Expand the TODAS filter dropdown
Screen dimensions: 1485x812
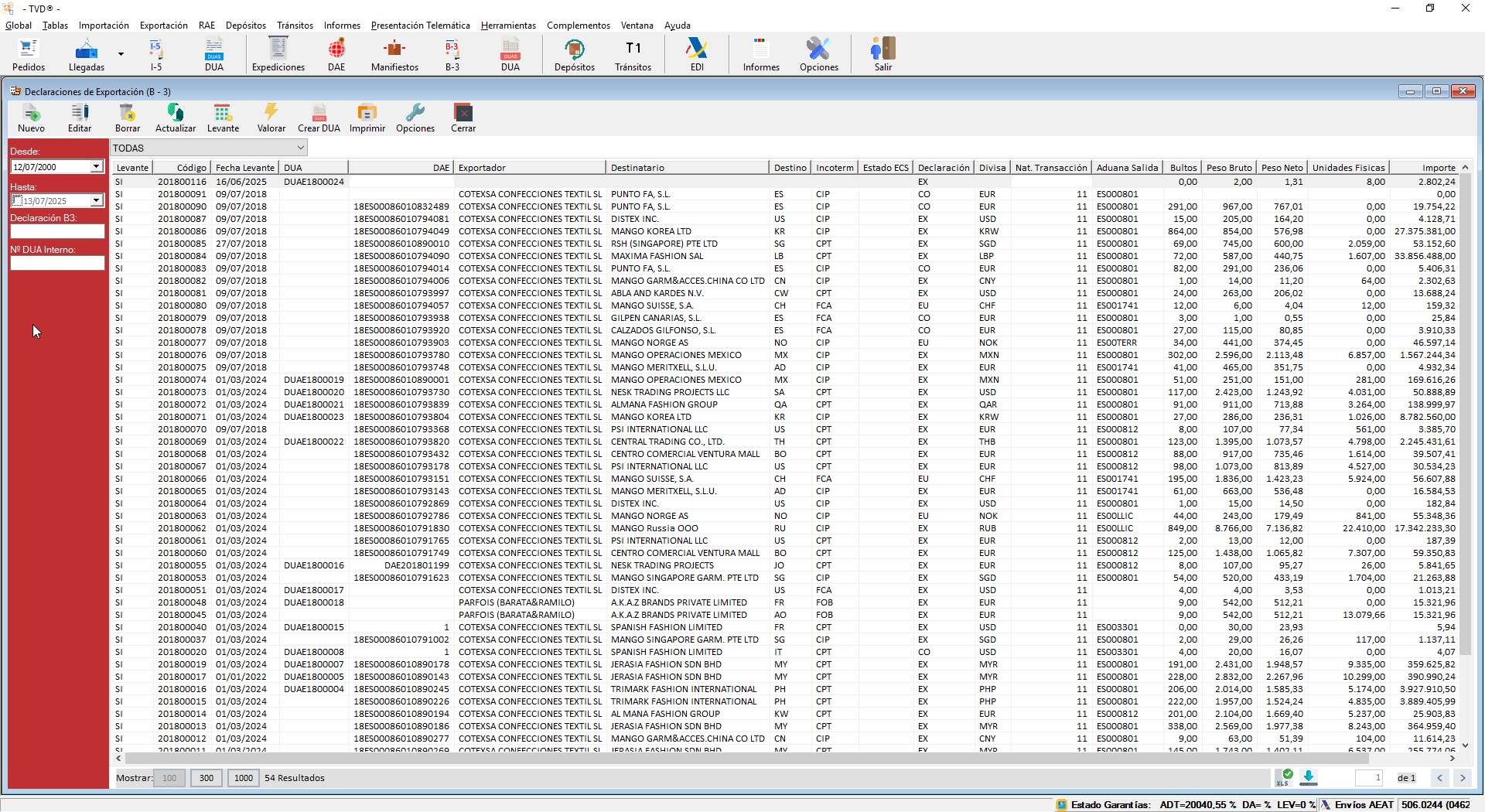pyautogui.click(x=300, y=148)
